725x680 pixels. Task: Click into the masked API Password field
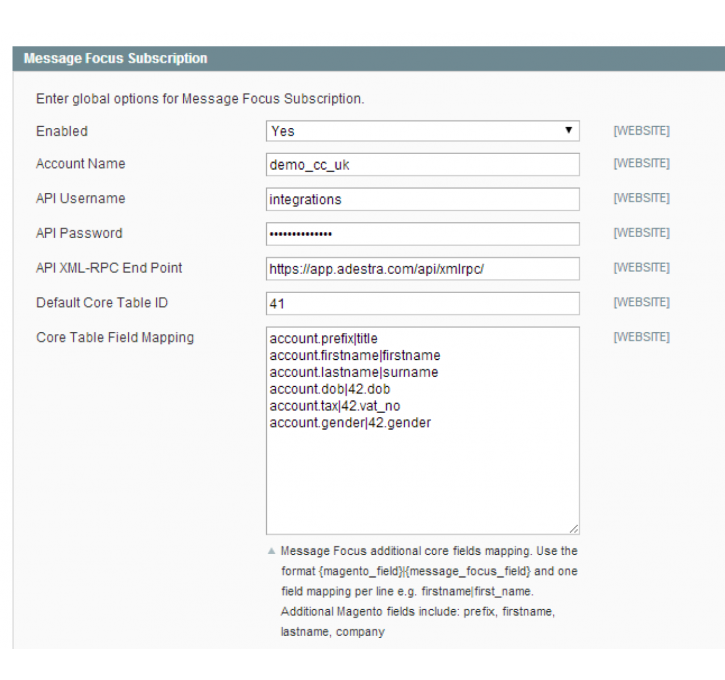coord(422,234)
